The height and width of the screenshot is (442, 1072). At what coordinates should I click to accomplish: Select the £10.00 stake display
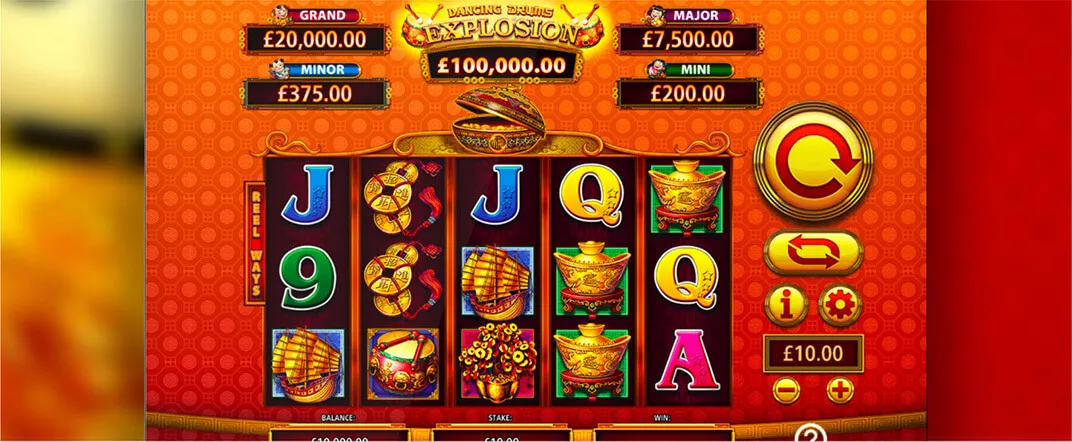[813, 354]
